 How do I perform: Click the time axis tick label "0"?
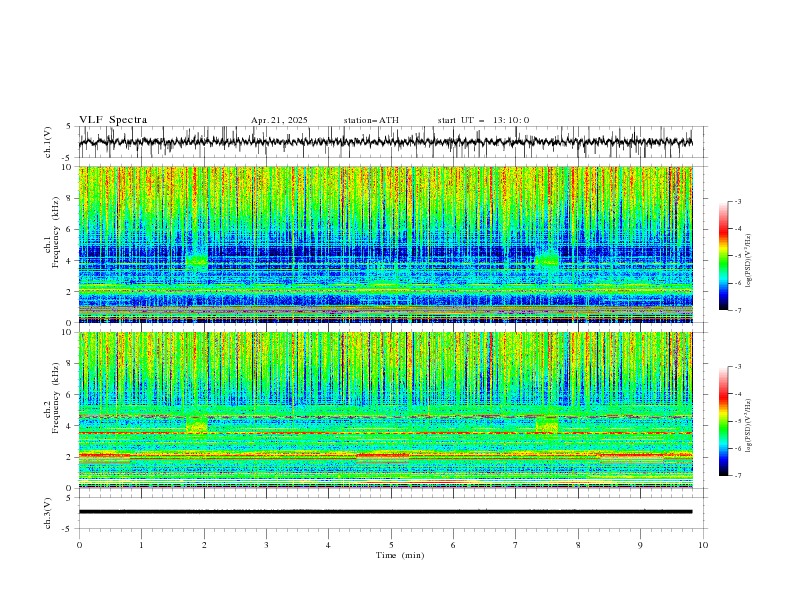[x=79, y=545]
